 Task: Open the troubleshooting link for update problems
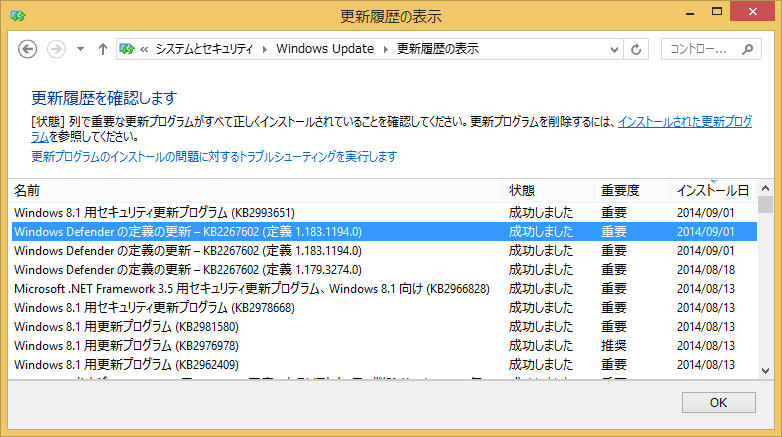point(214,157)
